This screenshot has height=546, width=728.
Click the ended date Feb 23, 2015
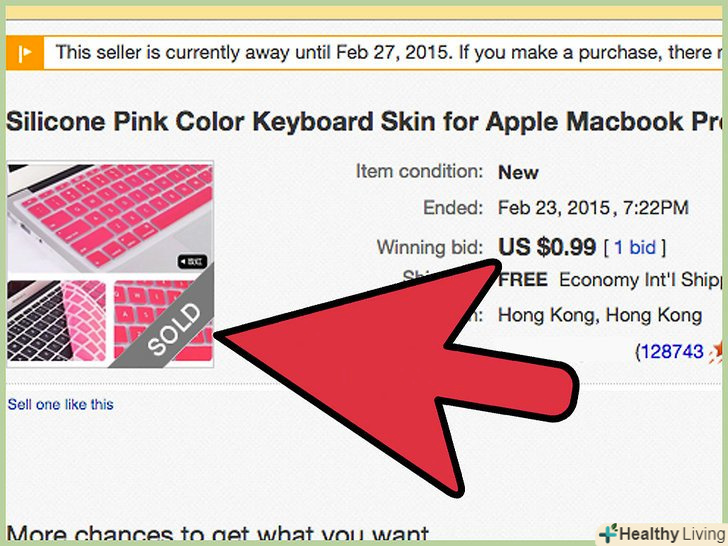point(593,208)
